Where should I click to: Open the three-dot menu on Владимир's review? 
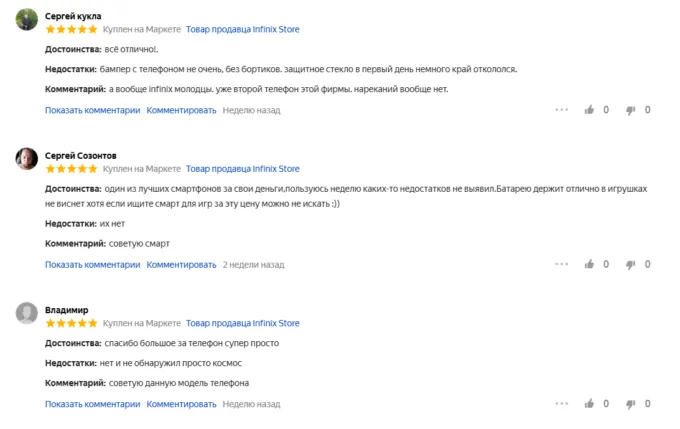coord(561,404)
